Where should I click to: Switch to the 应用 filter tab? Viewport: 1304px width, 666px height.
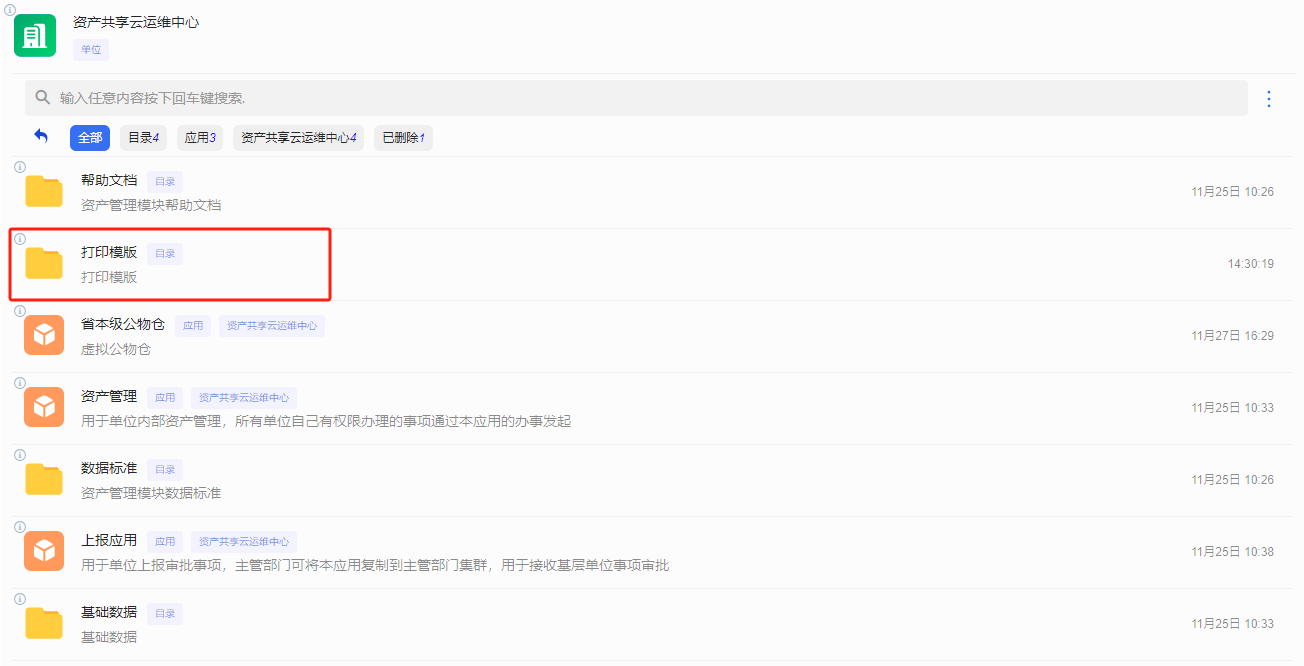pyautogui.click(x=200, y=138)
